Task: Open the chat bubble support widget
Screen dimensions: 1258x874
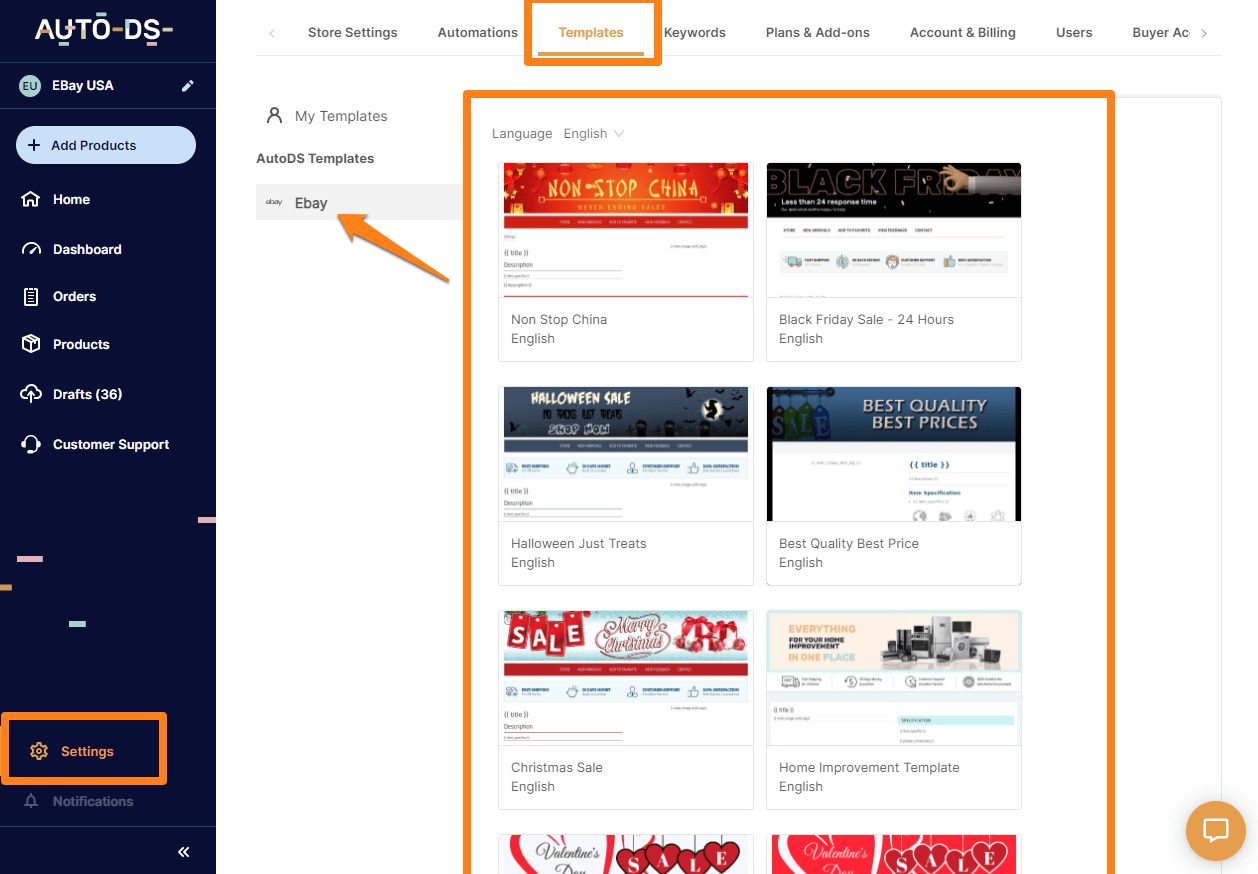Action: [1215, 831]
